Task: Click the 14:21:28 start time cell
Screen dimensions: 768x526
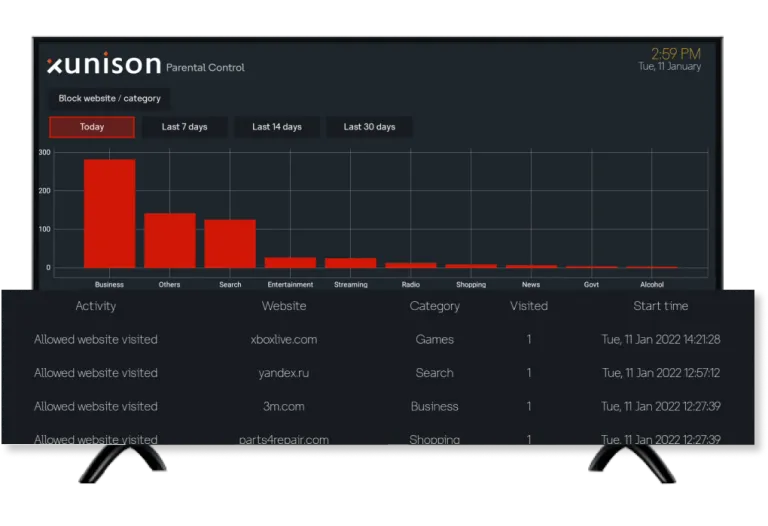Action: click(x=661, y=339)
